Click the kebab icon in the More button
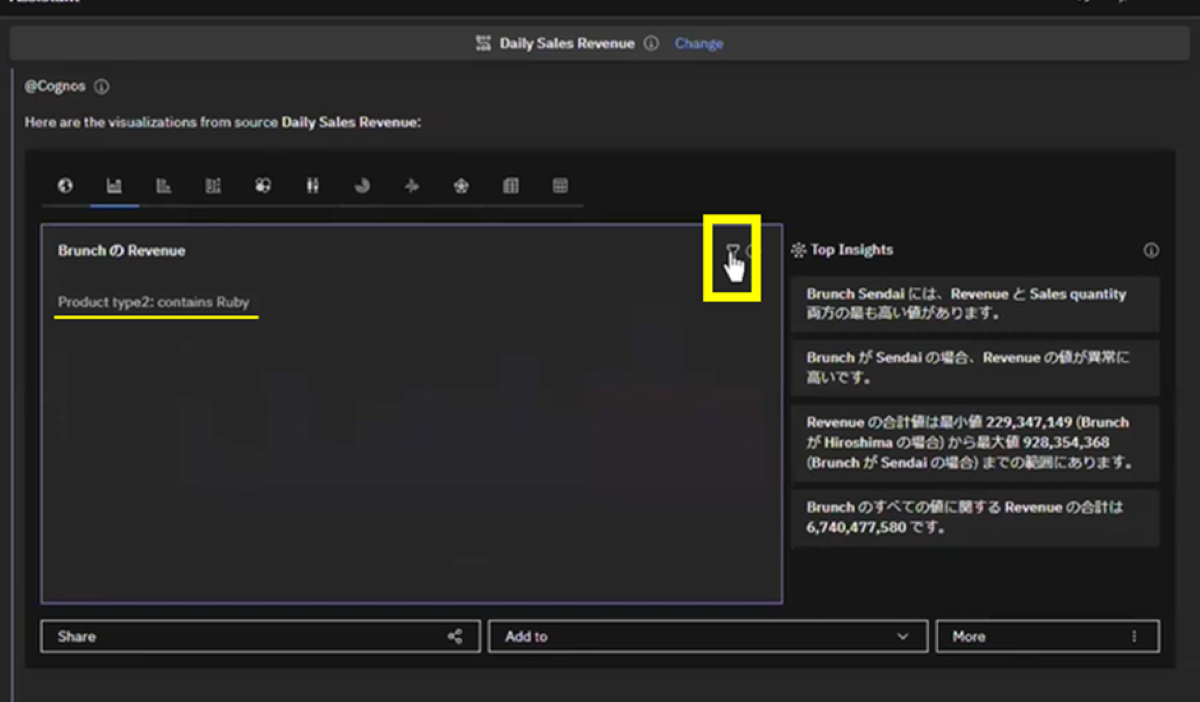The height and width of the screenshot is (702, 1200). tap(1134, 636)
